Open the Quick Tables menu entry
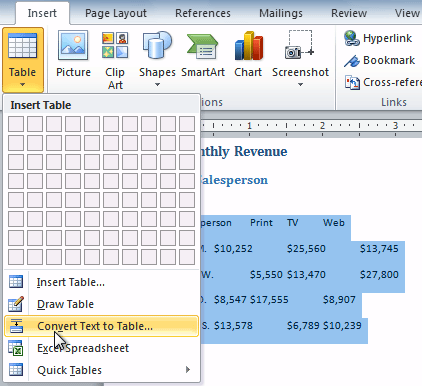This screenshot has height=386, width=422. coord(102,370)
